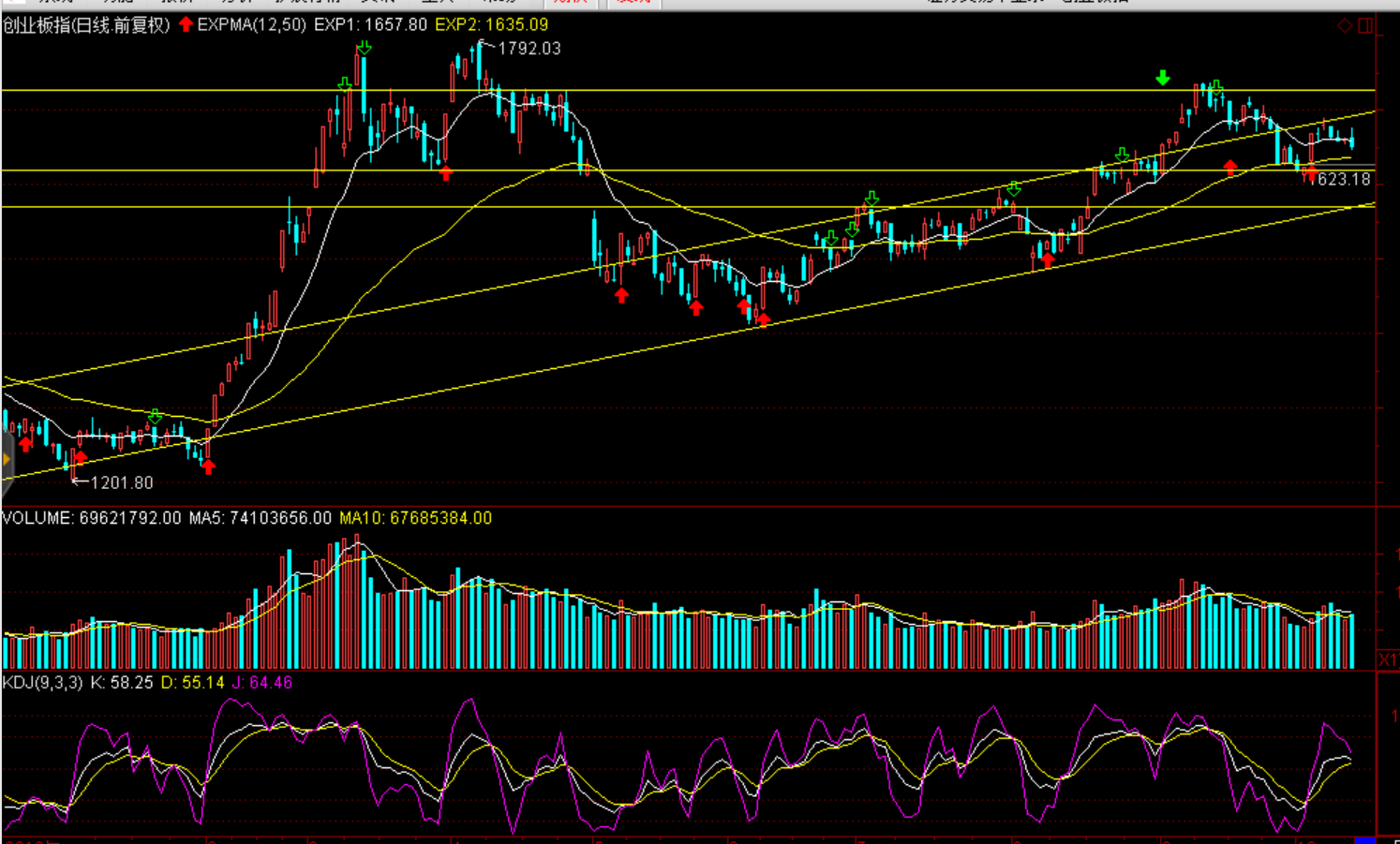
Task: Click the red up arrow beside EXPMA label
Action: 186,24
